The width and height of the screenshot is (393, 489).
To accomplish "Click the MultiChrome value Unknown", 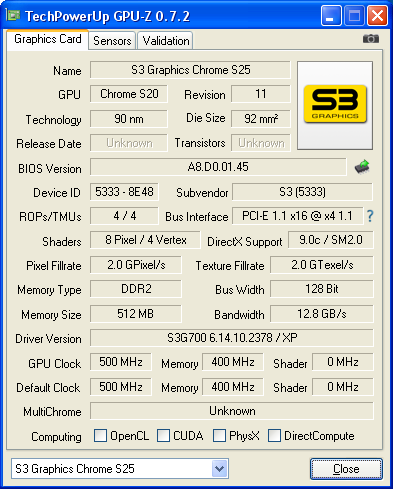I will coord(232,411).
